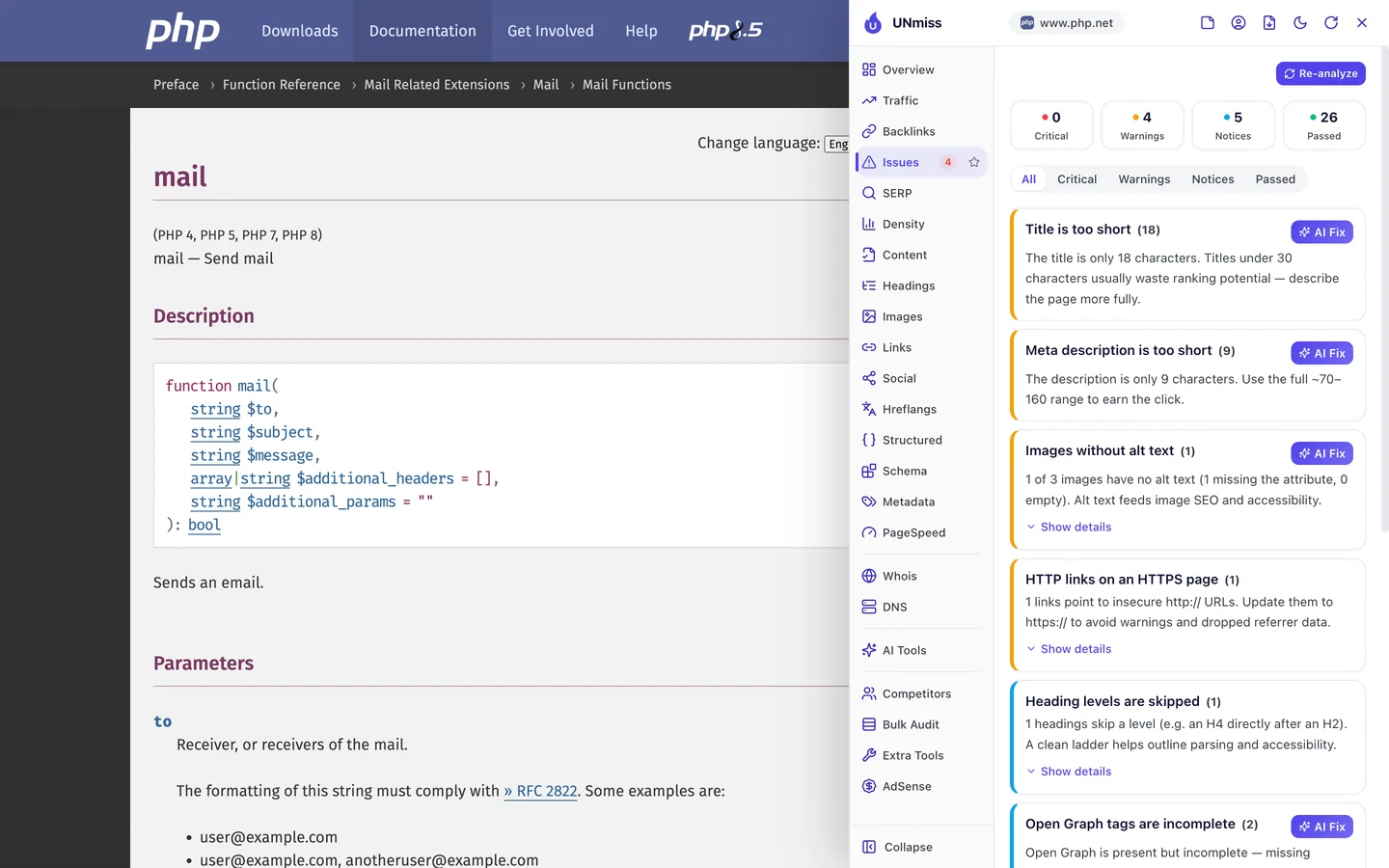Switch to the Notices filter tab
Image resolution: width=1389 pixels, height=868 pixels.
click(x=1212, y=179)
